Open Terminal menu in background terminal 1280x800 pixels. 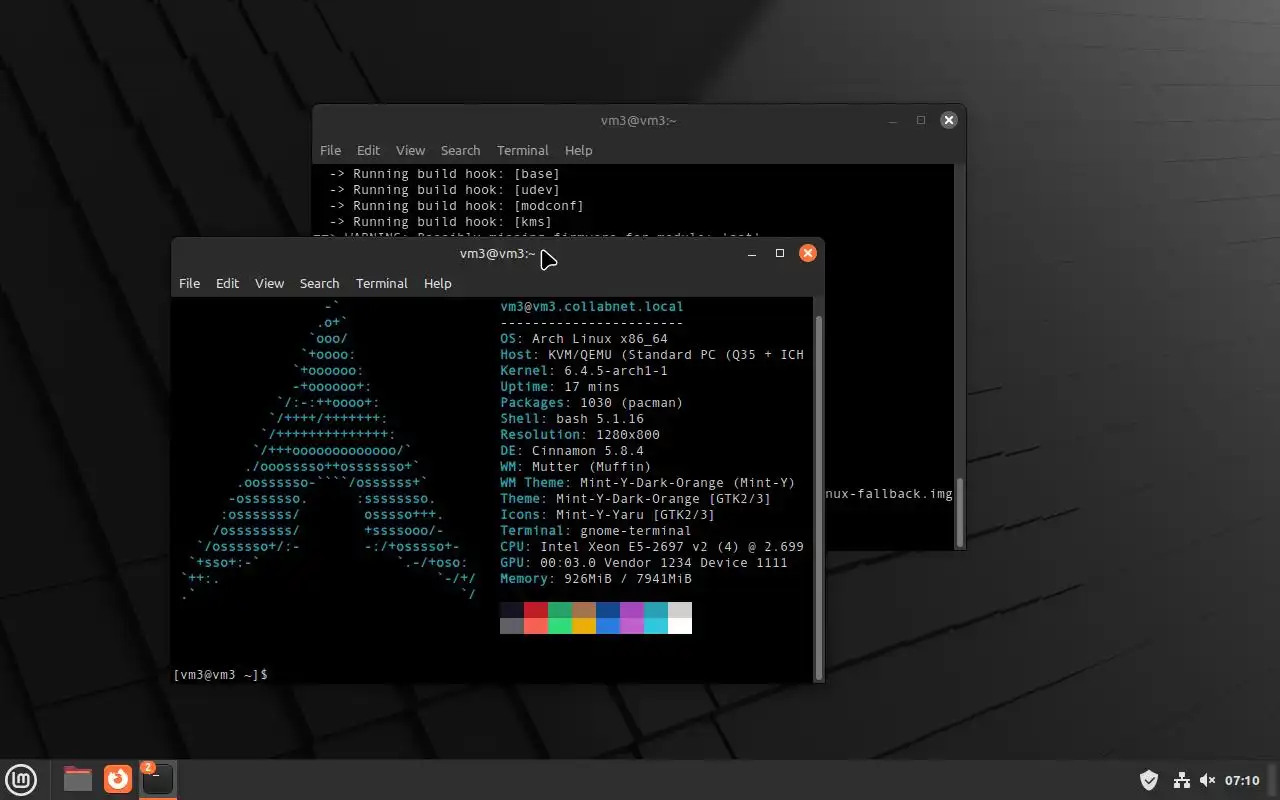click(x=522, y=150)
